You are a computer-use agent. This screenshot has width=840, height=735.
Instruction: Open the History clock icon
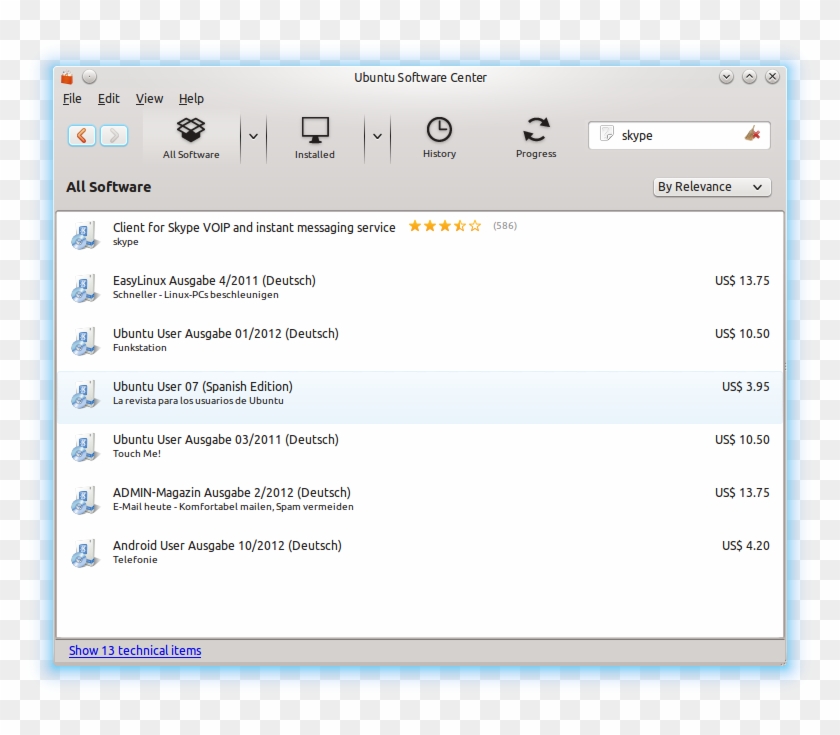(439, 130)
